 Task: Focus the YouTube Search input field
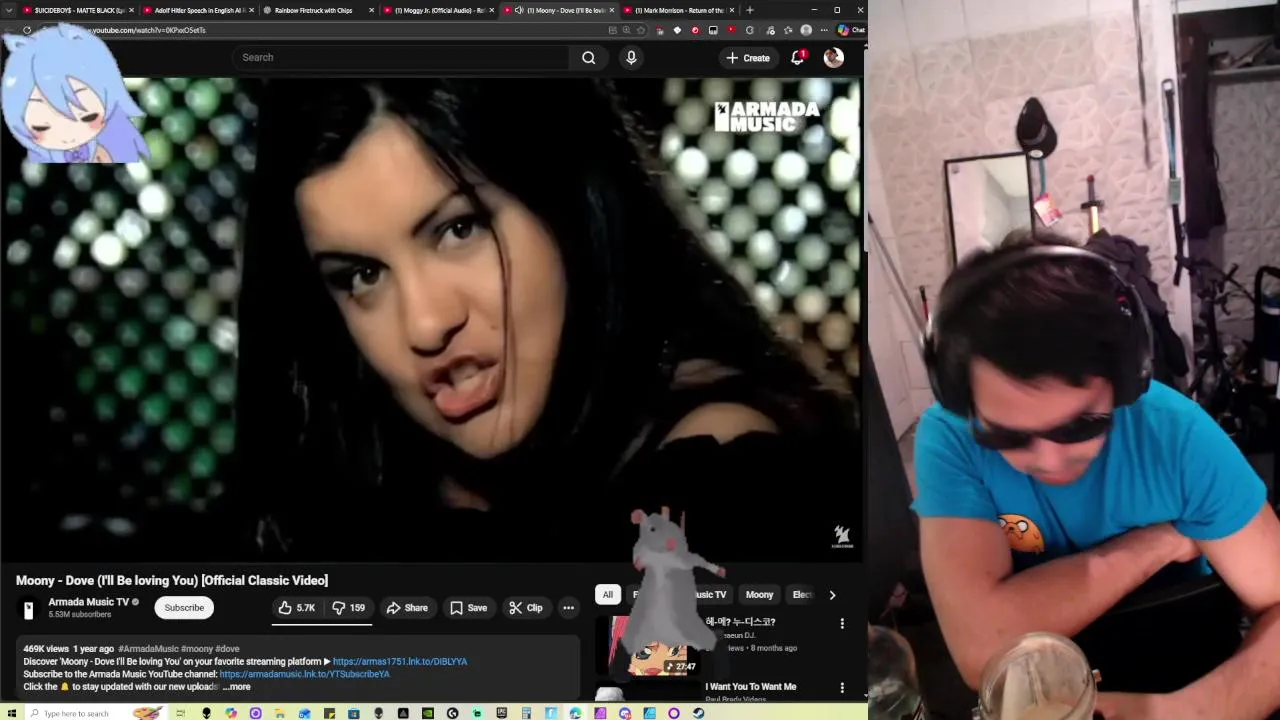pos(402,58)
